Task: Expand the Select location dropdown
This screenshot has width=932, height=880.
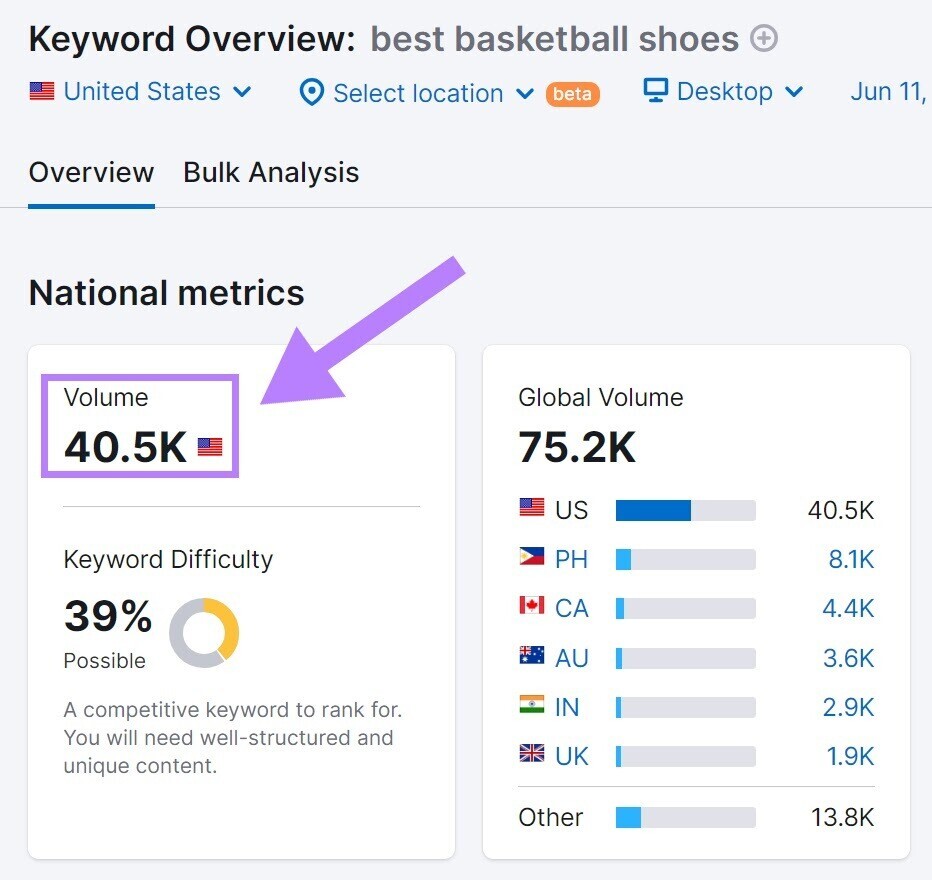Action: pyautogui.click(x=417, y=93)
